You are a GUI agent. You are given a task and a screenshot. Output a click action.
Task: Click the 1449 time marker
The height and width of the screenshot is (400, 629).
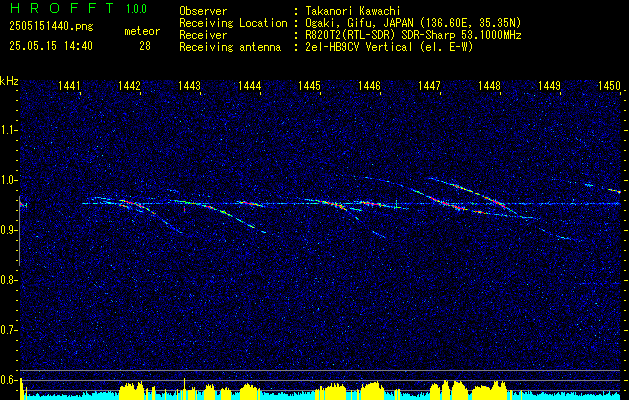550,85
